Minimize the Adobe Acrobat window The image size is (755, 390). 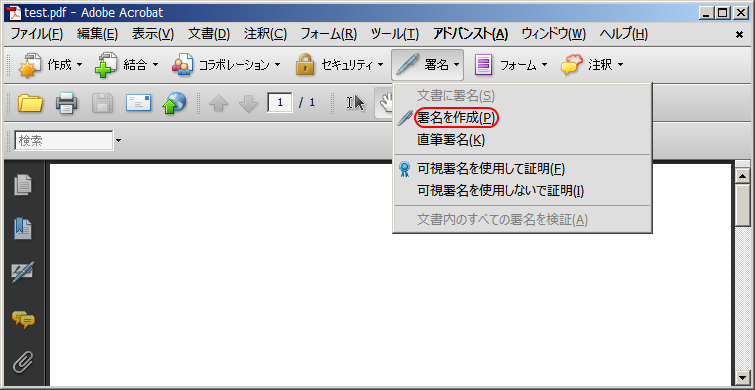pyautogui.click(x=707, y=13)
